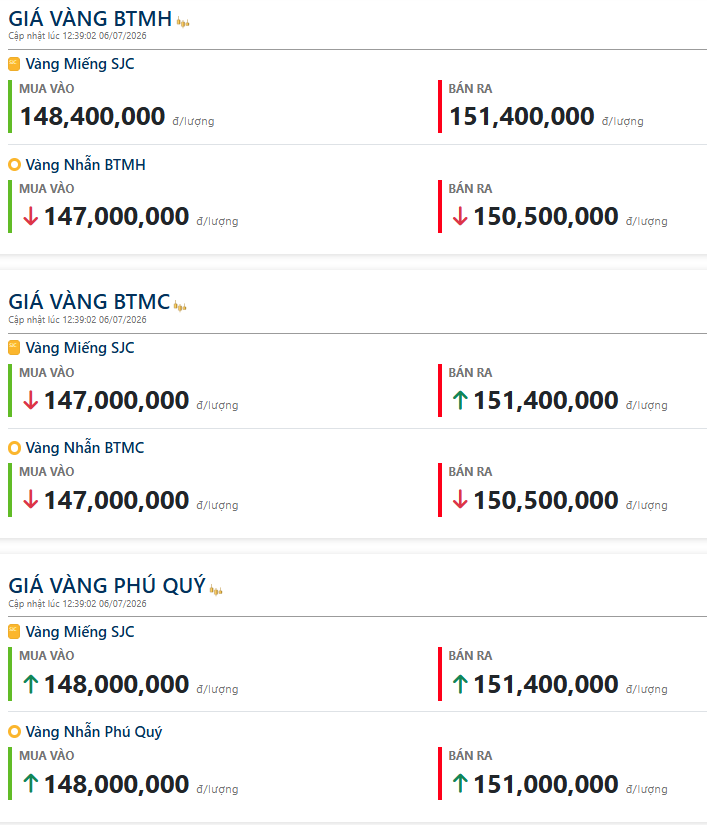Viewport: 707px width, 825px height.
Task: Click Phú Quý ring sell price 151,000,000
Action: coord(546,784)
